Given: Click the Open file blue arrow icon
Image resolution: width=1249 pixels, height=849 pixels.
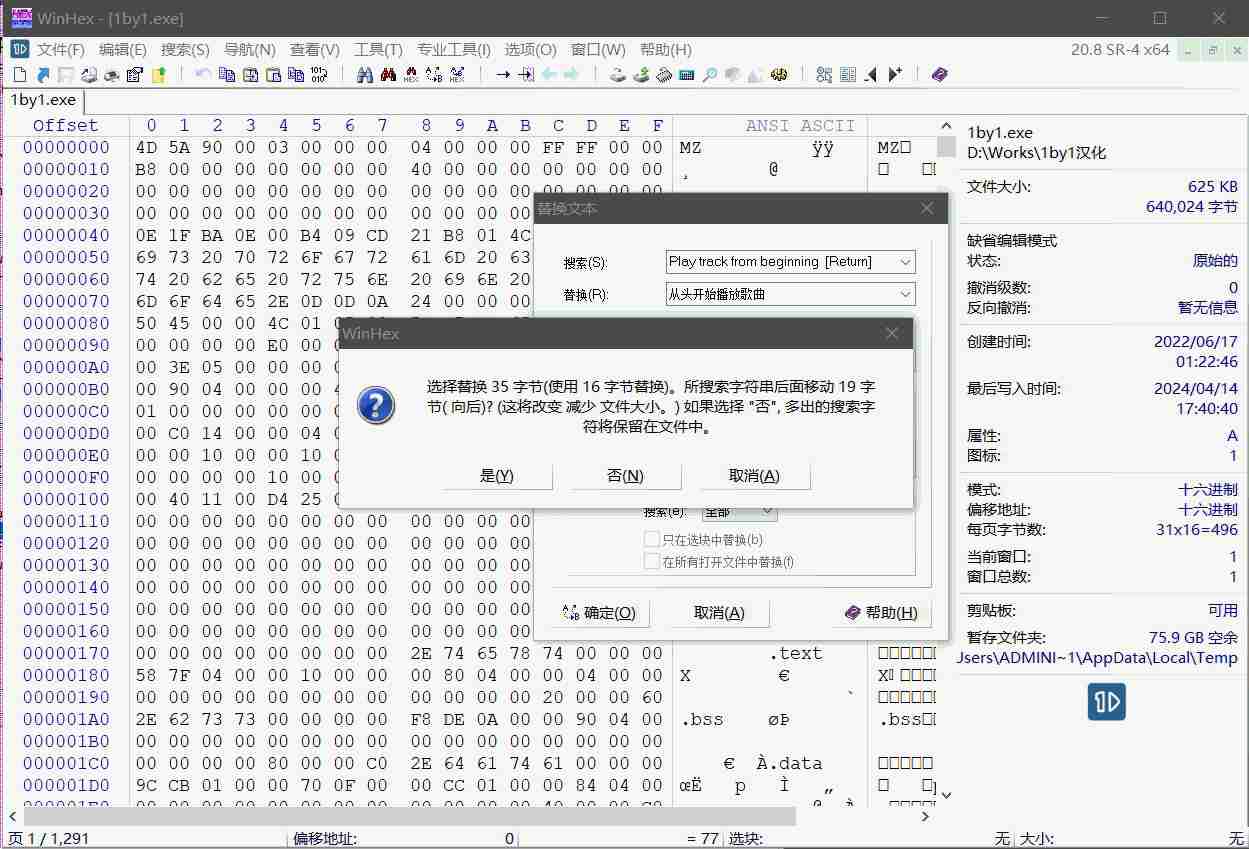Looking at the screenshot, I should point(43,75).
